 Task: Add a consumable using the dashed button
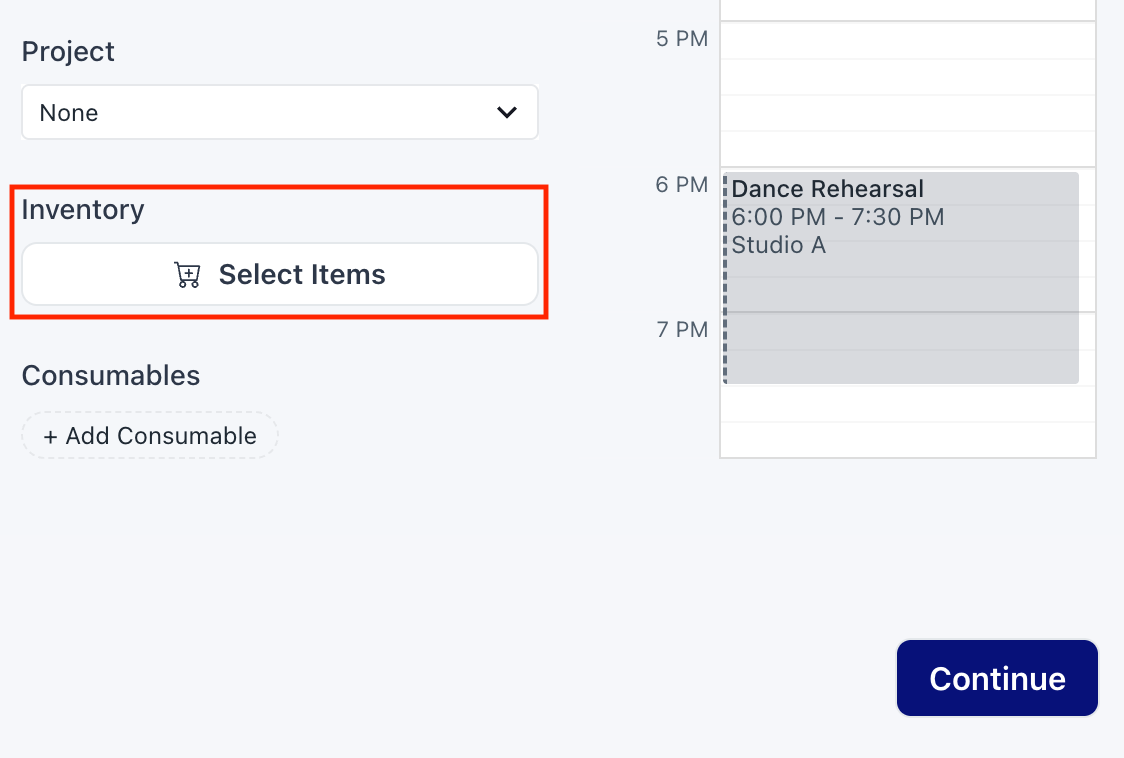click(x=149, y=435)
